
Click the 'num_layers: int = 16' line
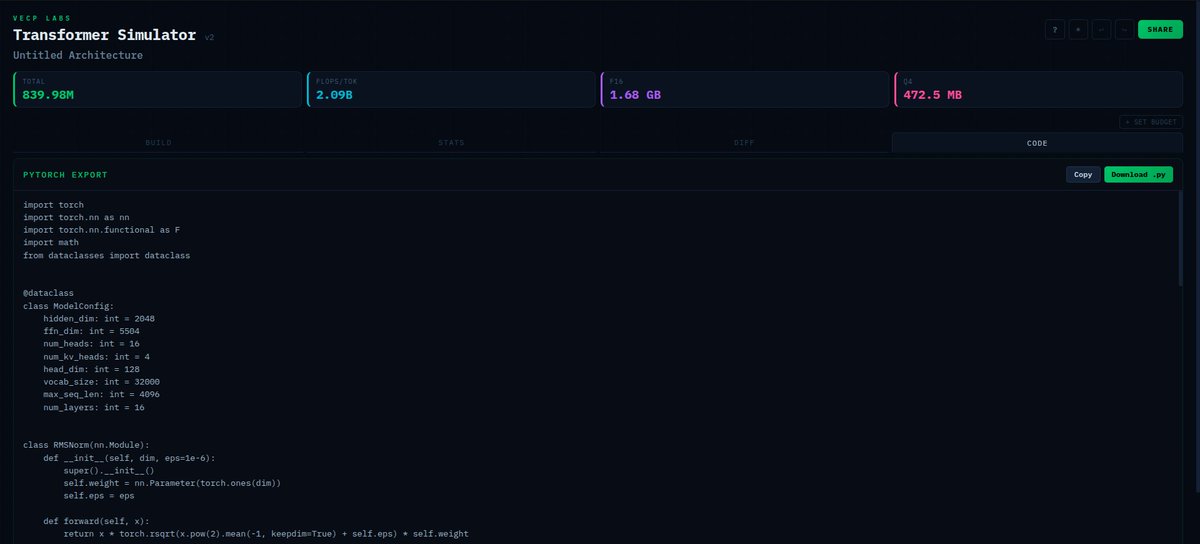tap(94, 407)
